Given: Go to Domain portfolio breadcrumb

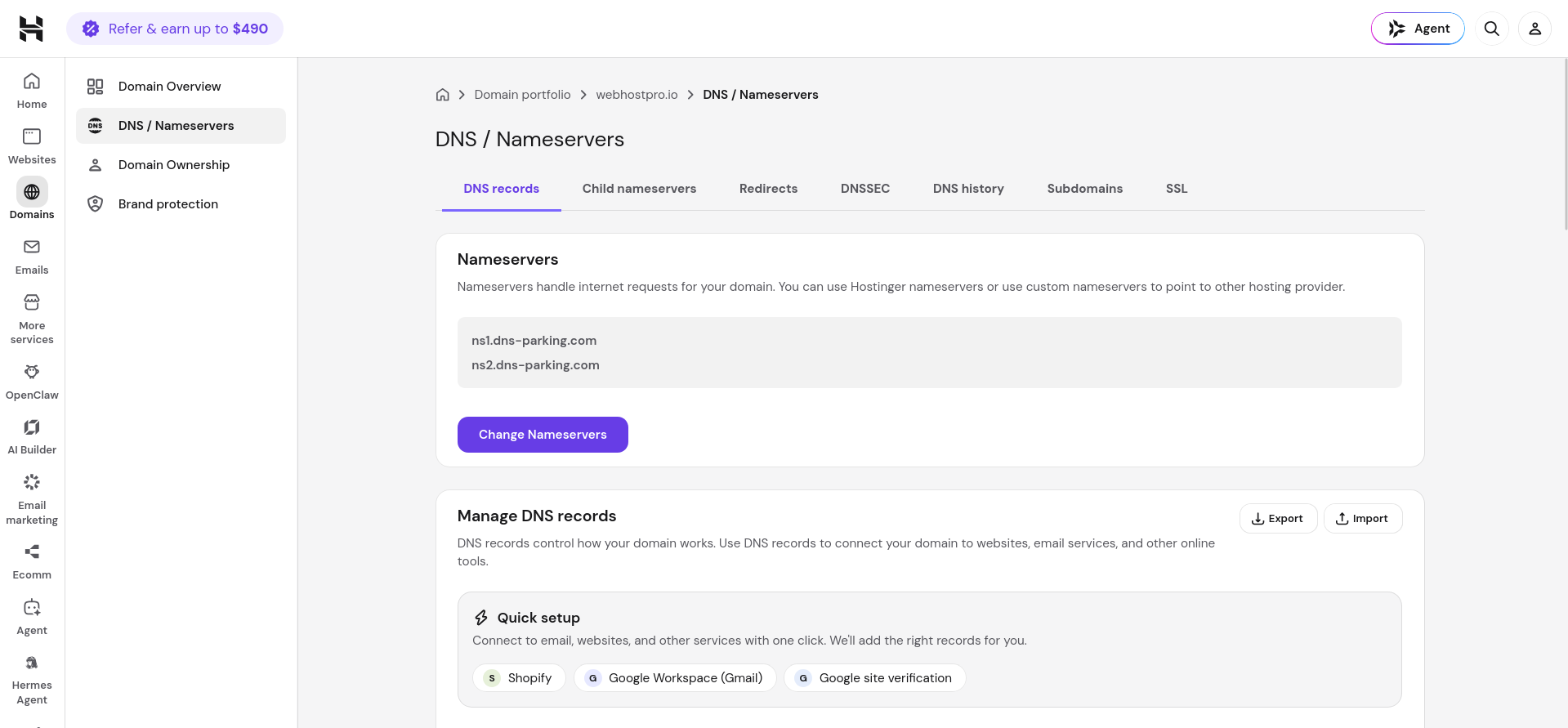Looking at the screenshot, I should pos(523,95).
